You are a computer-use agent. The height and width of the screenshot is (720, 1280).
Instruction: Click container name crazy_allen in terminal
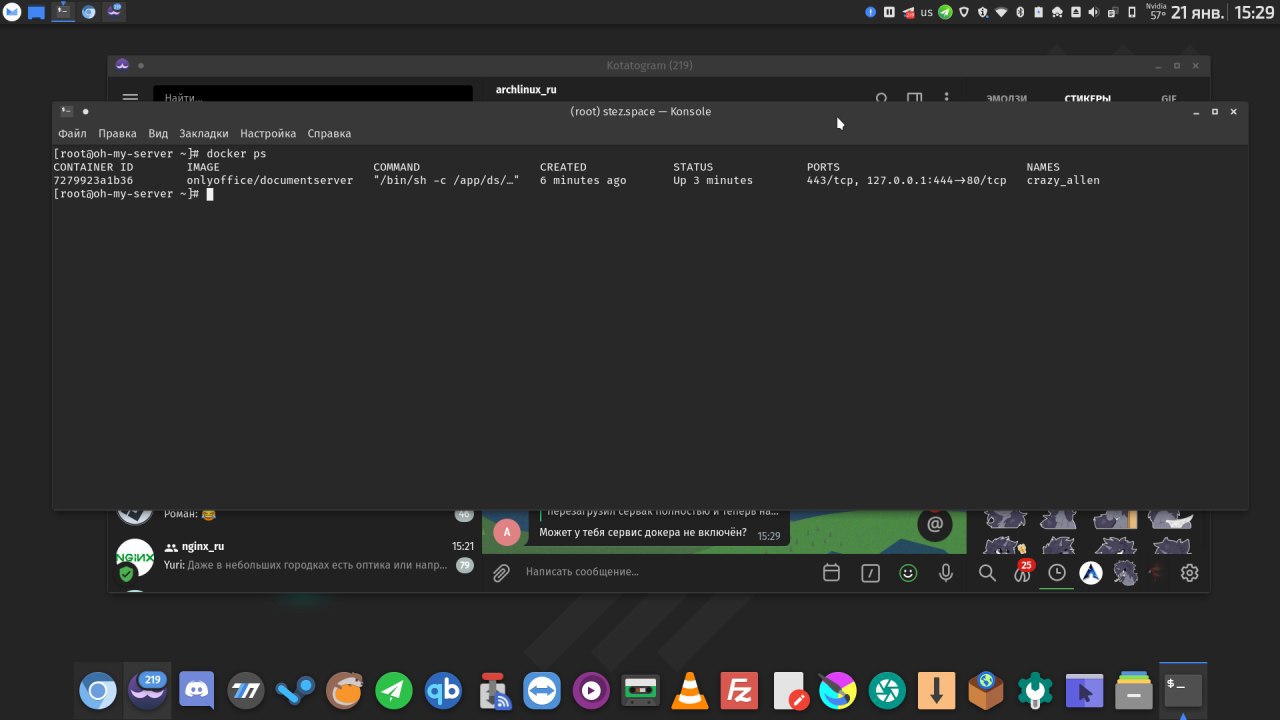pos(1063,181)
